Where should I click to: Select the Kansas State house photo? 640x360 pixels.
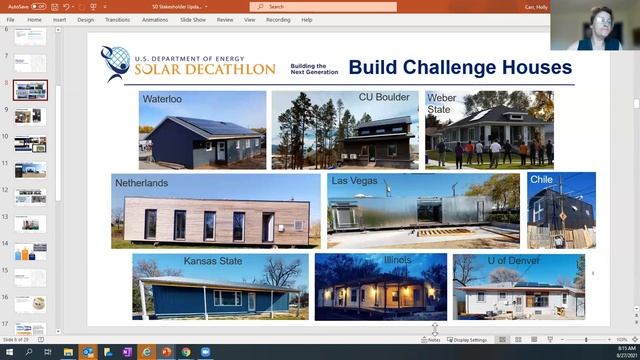220,287
